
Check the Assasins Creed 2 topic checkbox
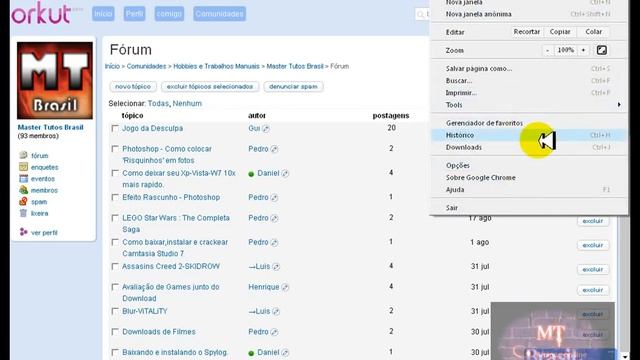115,266
